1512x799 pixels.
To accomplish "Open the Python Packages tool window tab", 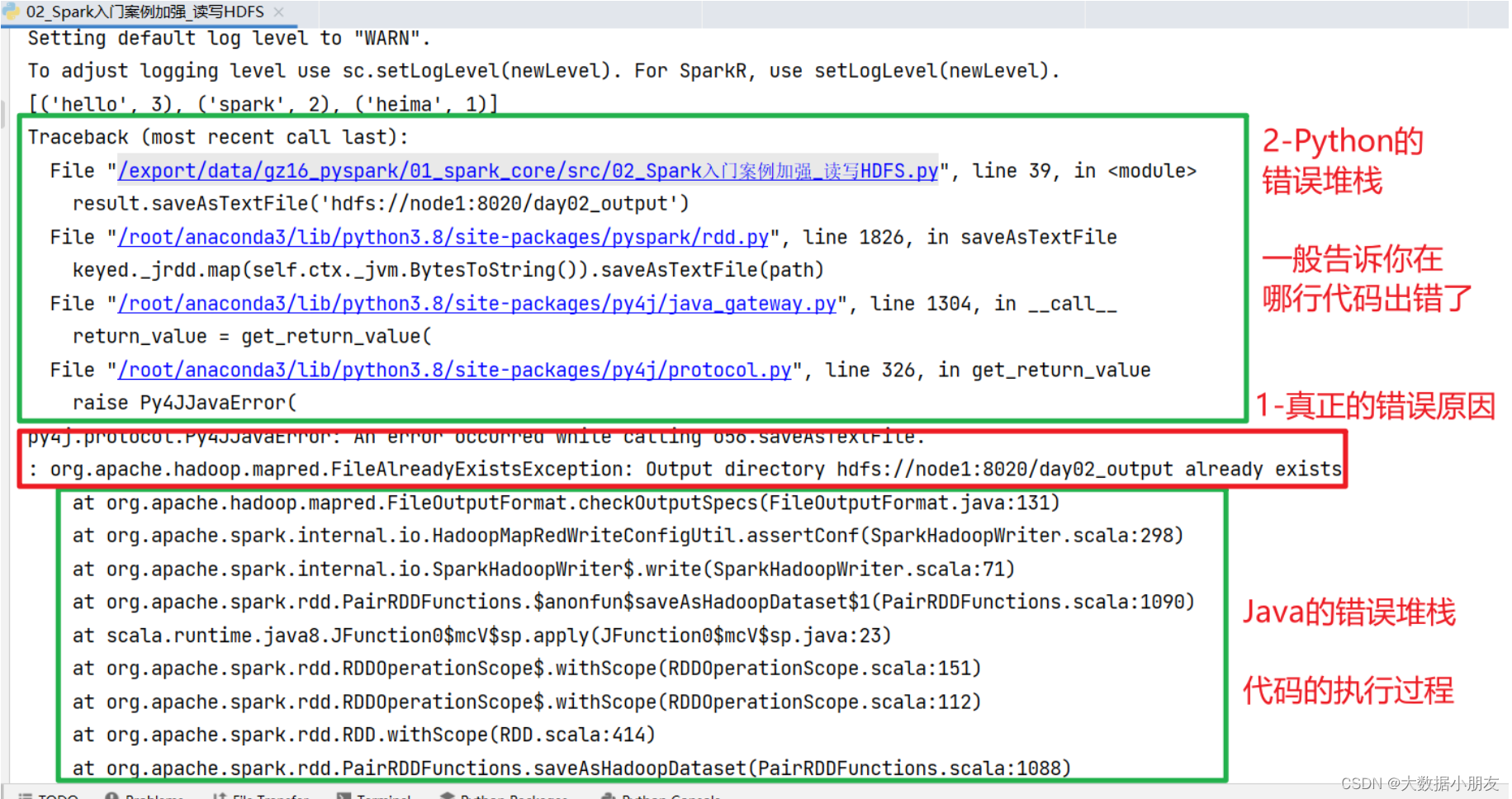I will [x=505, y=795].
